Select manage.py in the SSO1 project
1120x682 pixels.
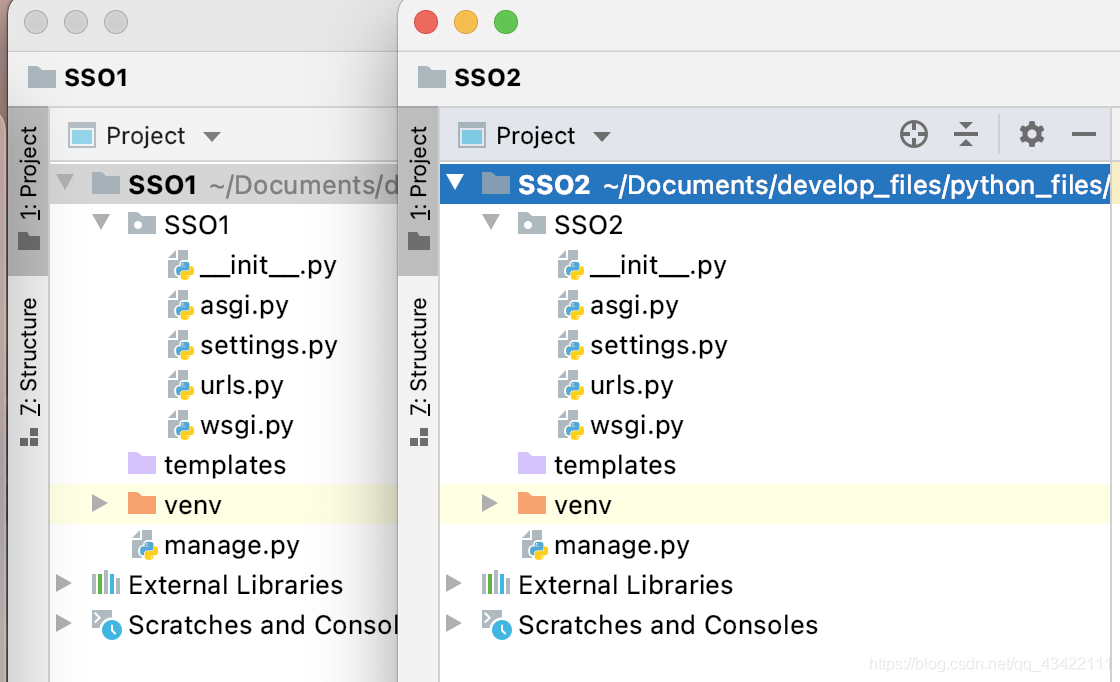[x=231, y=546]
